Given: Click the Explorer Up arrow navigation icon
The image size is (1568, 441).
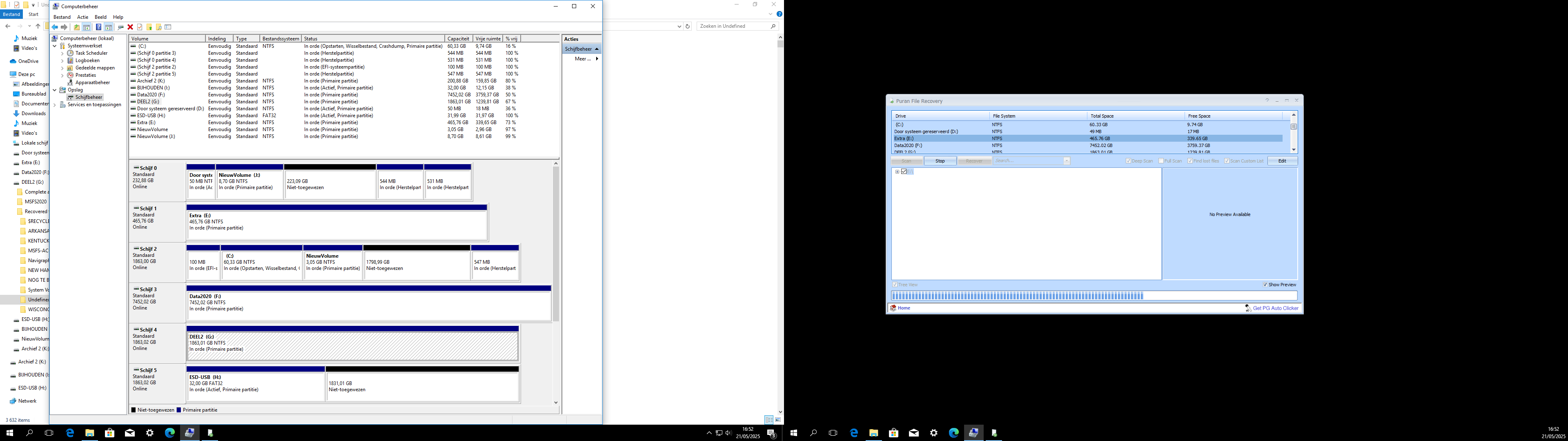Looking at the screenshot, I should [x=38, y=26].
